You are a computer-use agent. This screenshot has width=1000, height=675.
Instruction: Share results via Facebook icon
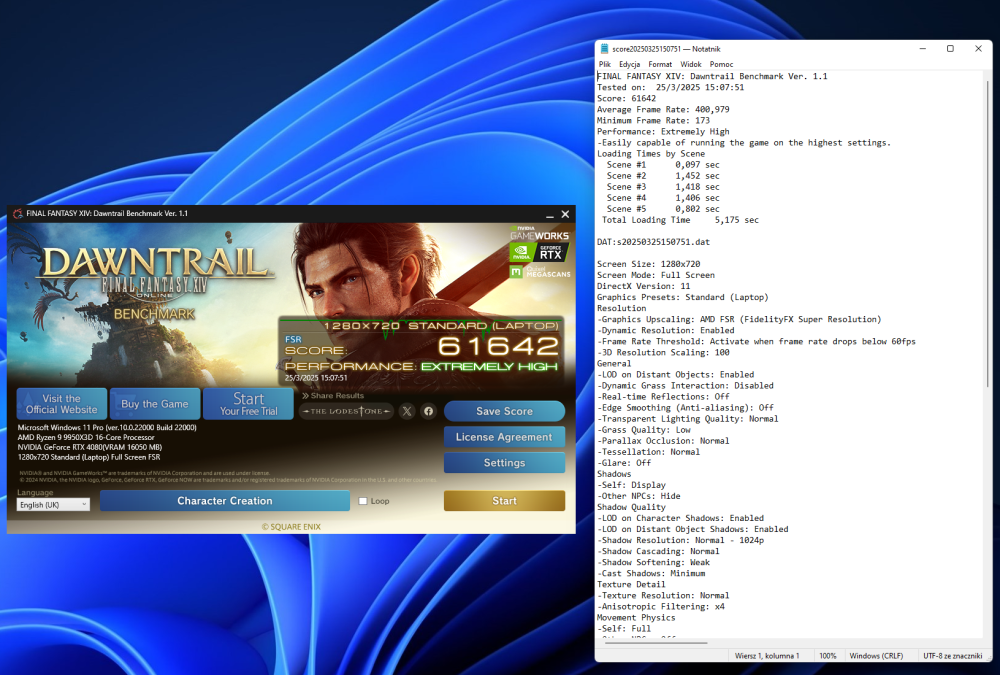428,411
